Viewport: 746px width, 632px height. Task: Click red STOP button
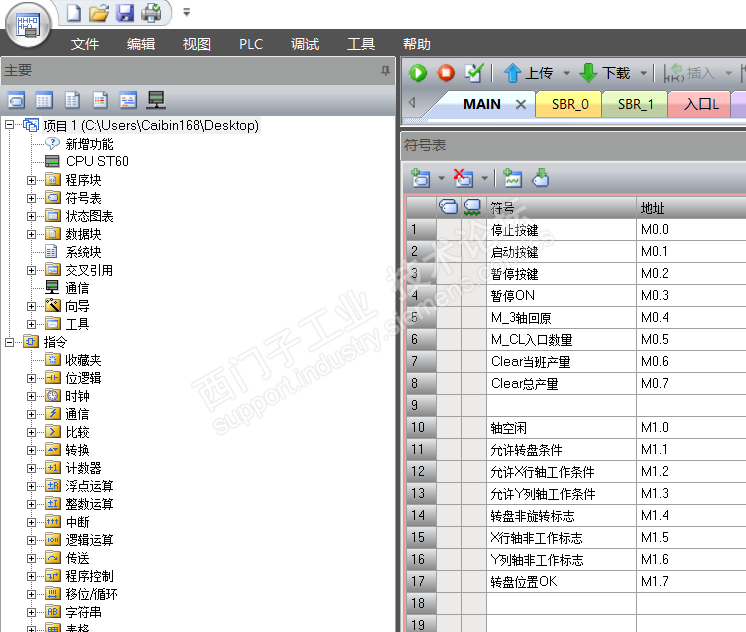(446, 73)
